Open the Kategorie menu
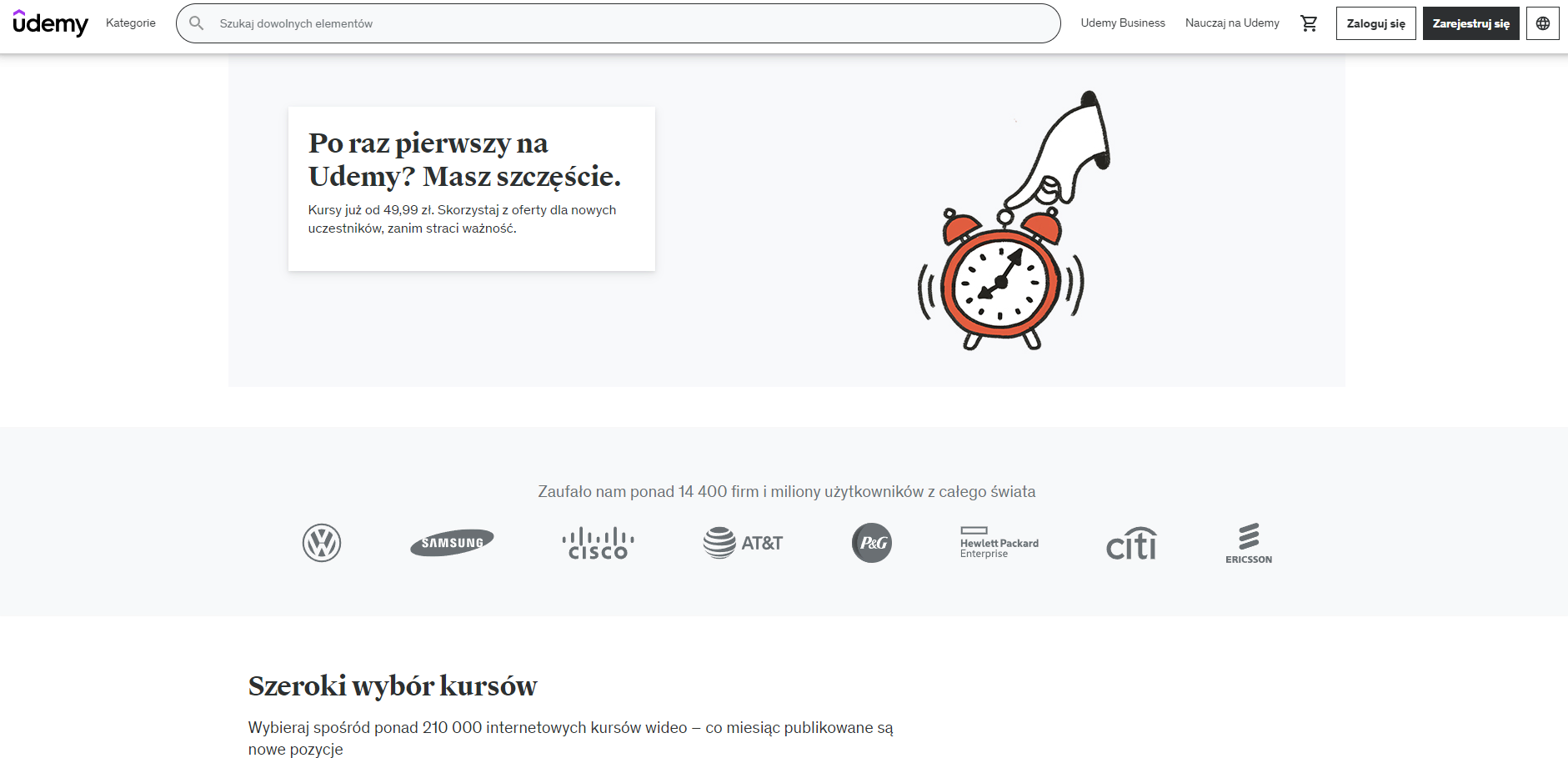Screen dimensions: 1568x758 (x=131, y=23)
